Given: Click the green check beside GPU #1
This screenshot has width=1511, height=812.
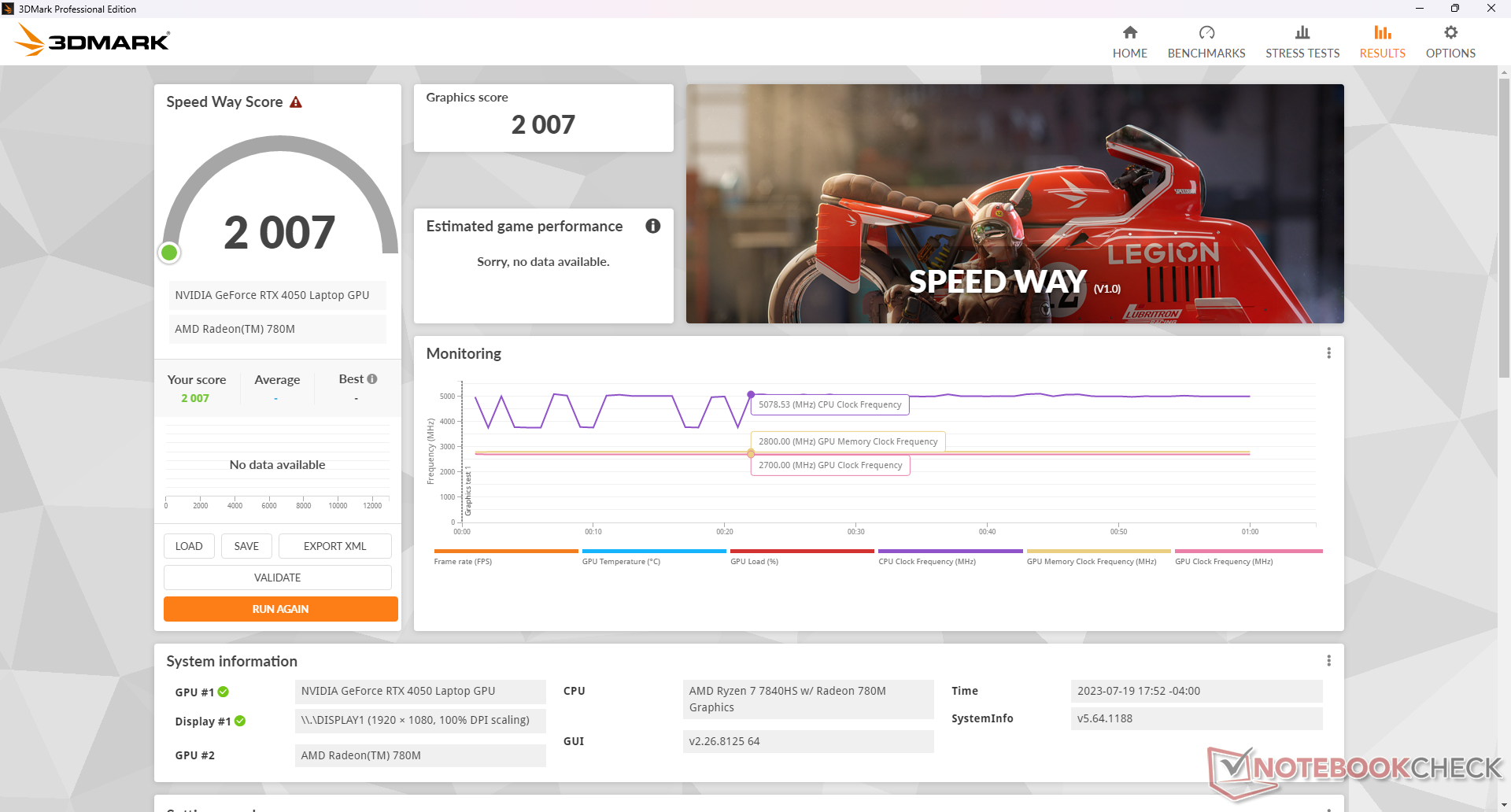Looking at the screenshot, I should (x=224, y=692).
